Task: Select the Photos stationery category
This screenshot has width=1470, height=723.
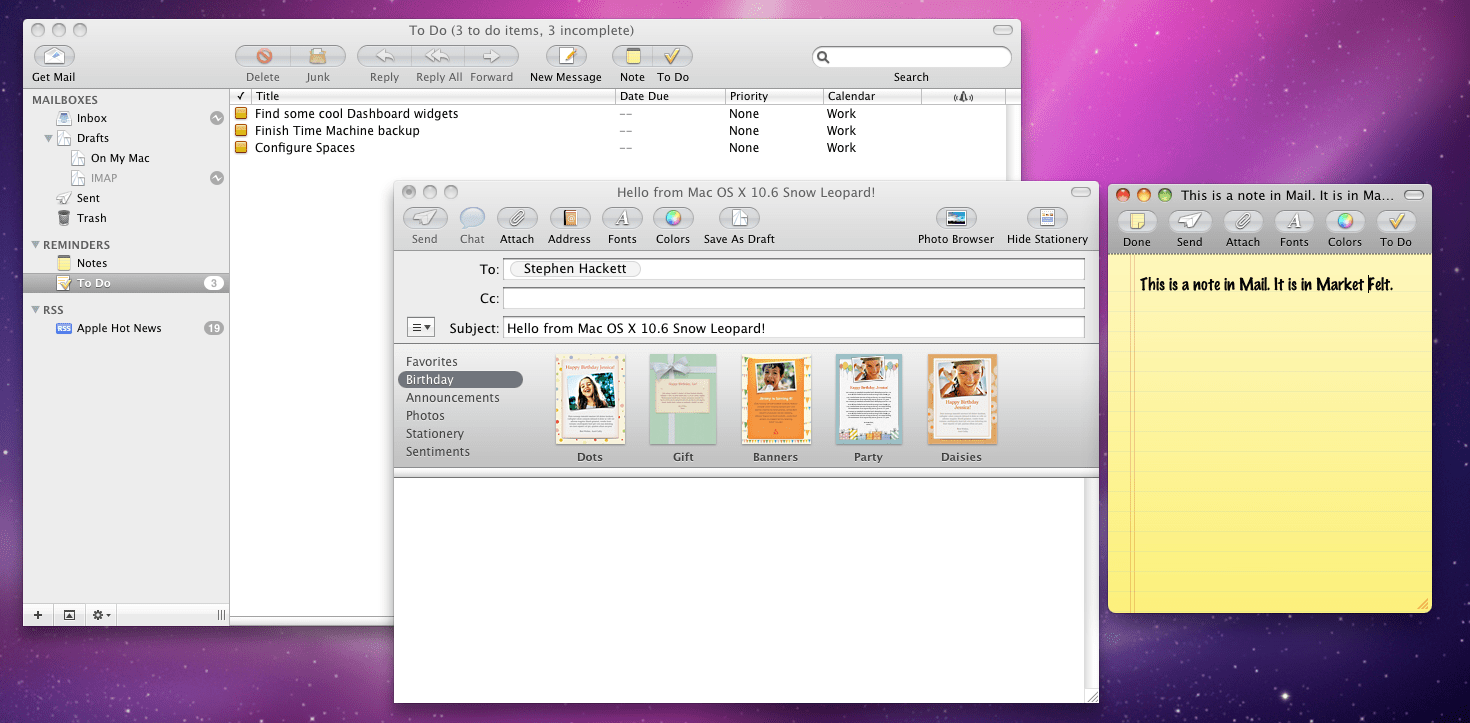Action: [x=425, y=416]
